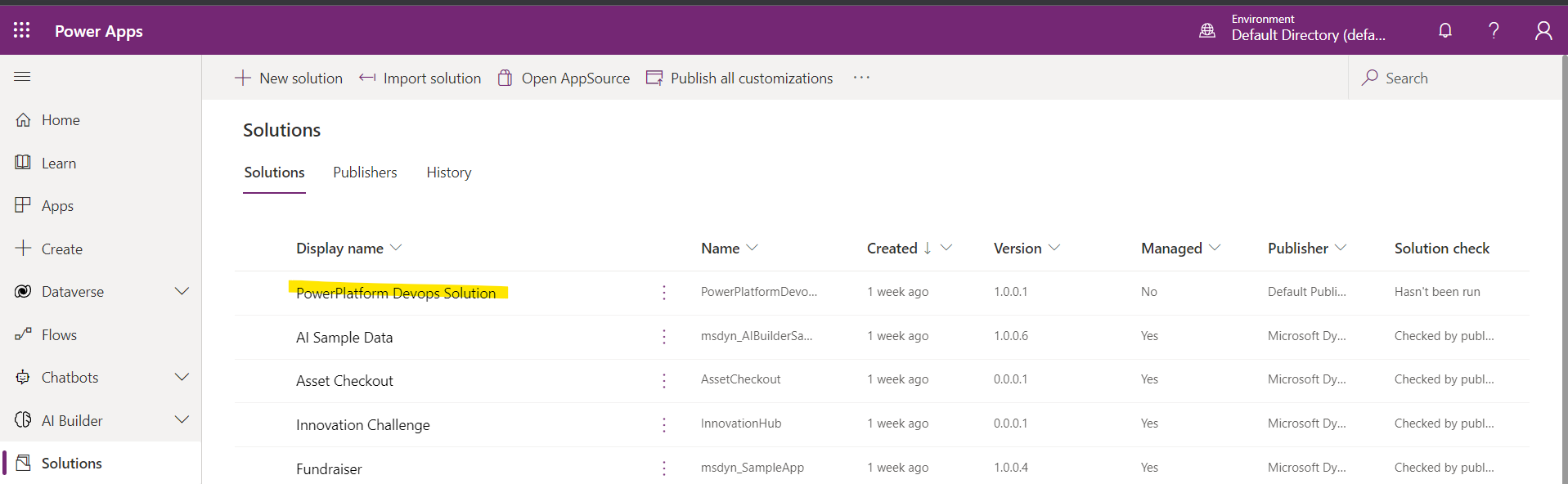
Task: Open the Managed column filter dropdown
Action: pyautogui.click(x=1215, y=249)
